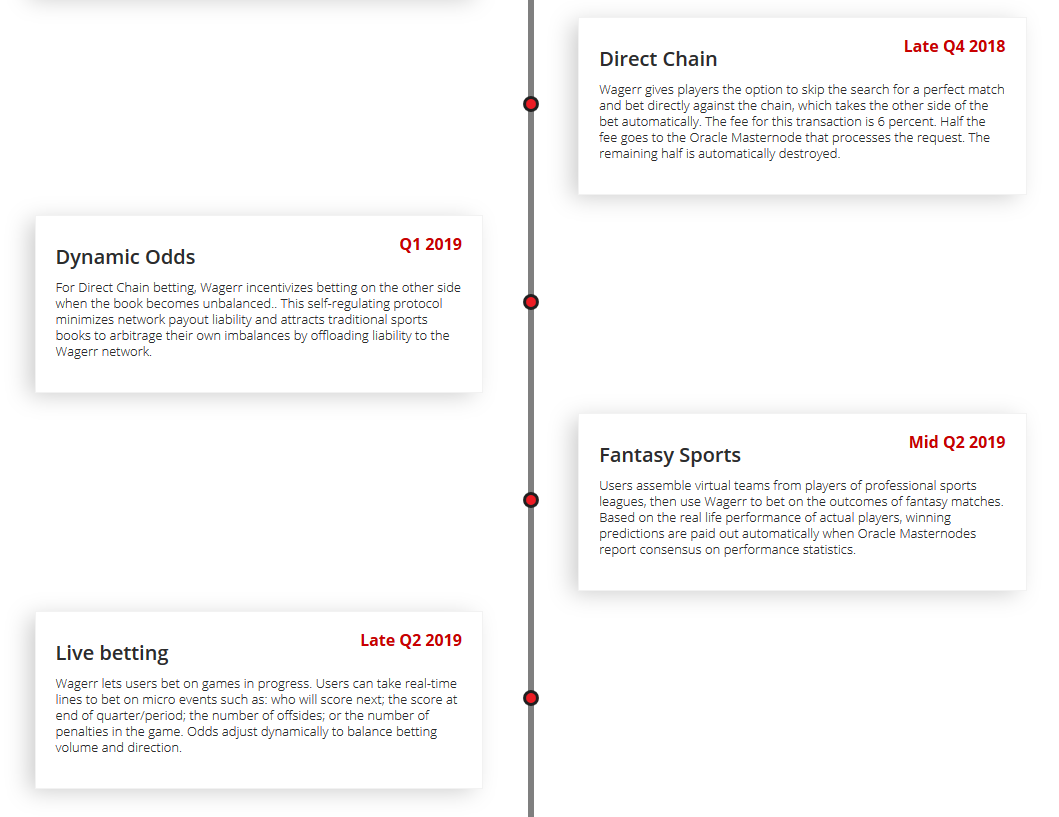Click the Late Q4 2018 date label
This screenshot has width=1059, height=817.
[954, 46]
